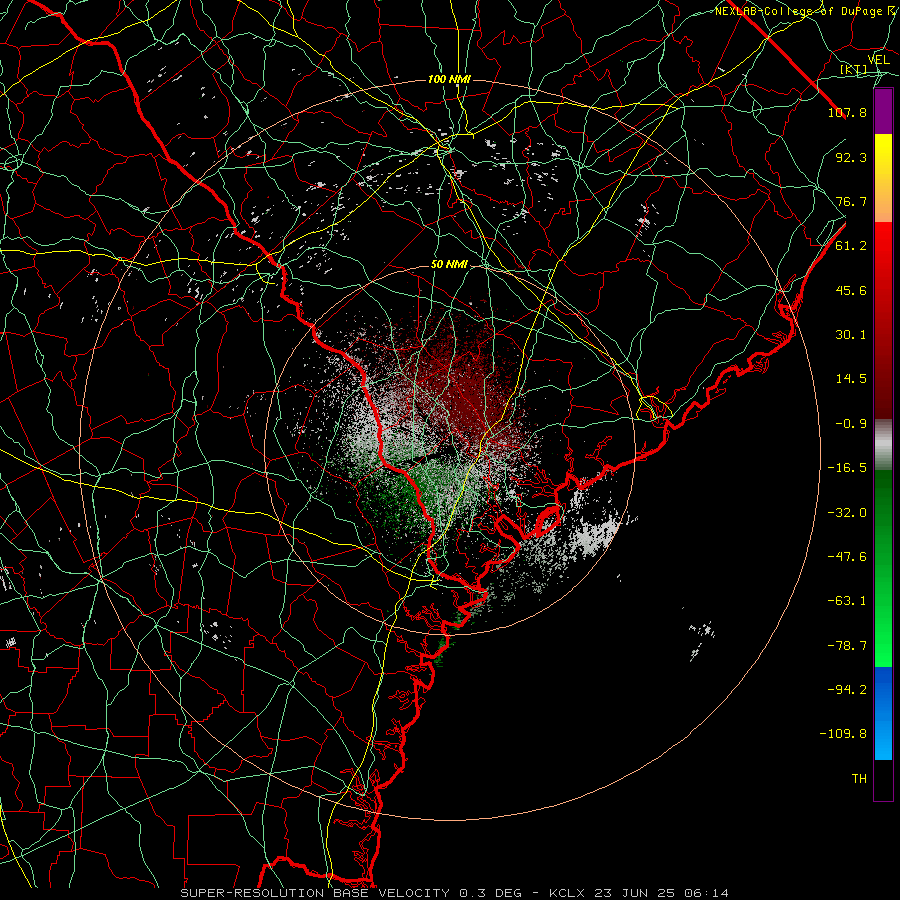Click the VEL legend title

[x=879, y=60]
